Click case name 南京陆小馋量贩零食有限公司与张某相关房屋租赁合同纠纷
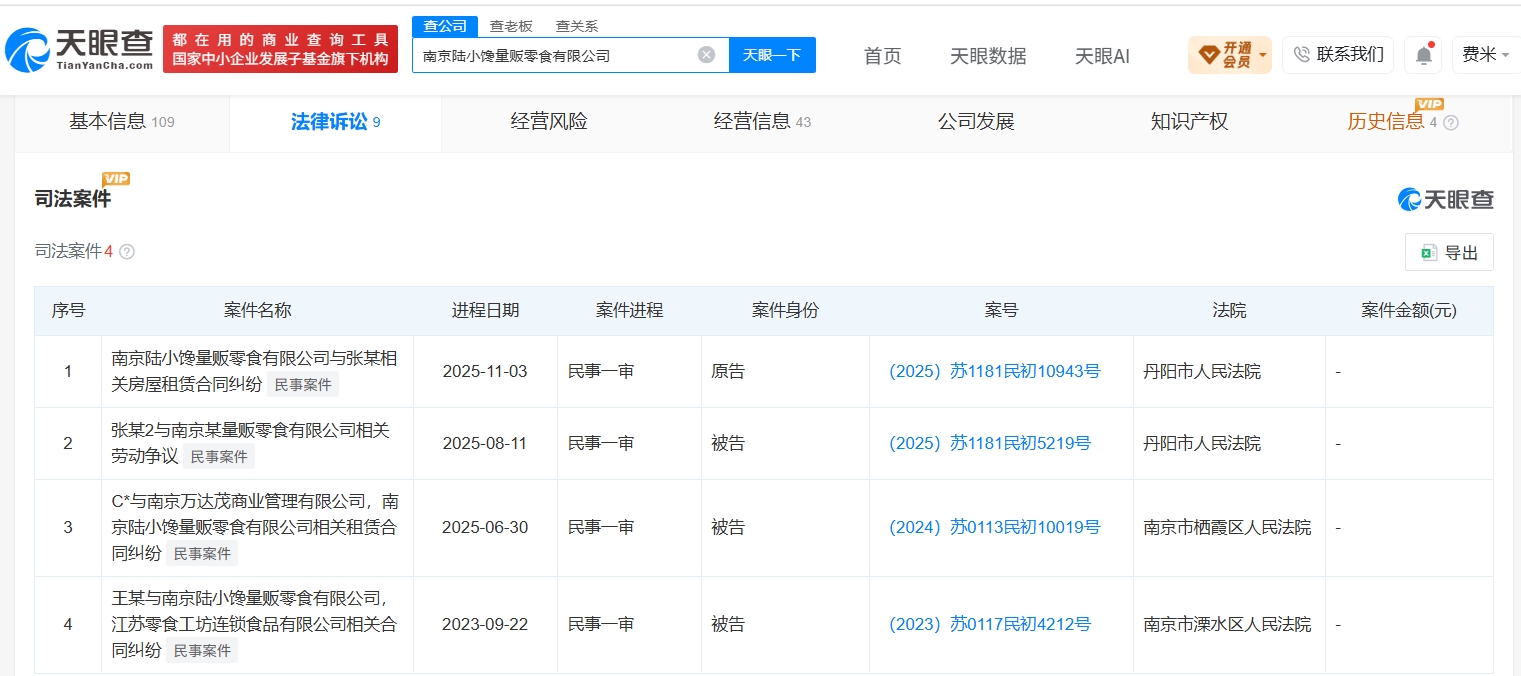 pos(254,371)
